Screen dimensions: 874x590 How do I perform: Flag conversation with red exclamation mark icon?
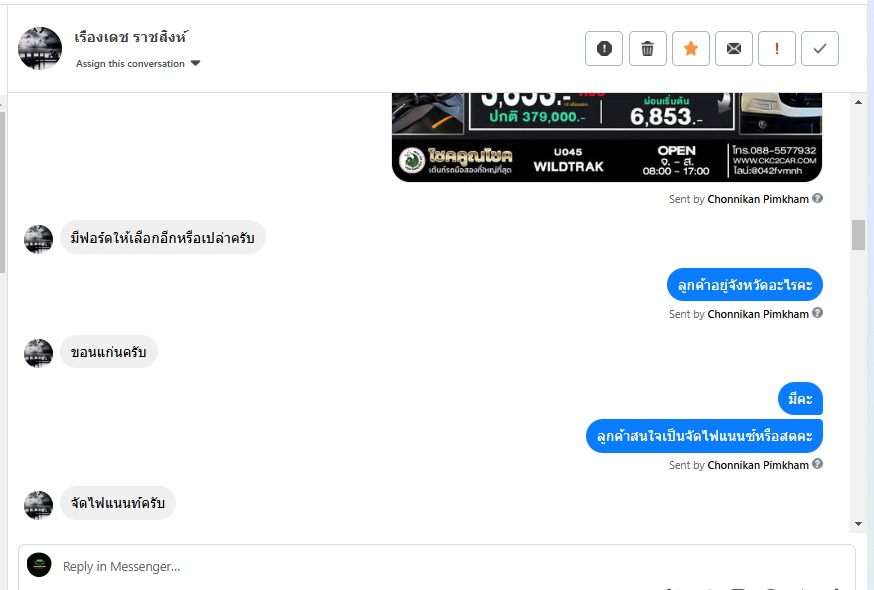[x=776, y=49]
